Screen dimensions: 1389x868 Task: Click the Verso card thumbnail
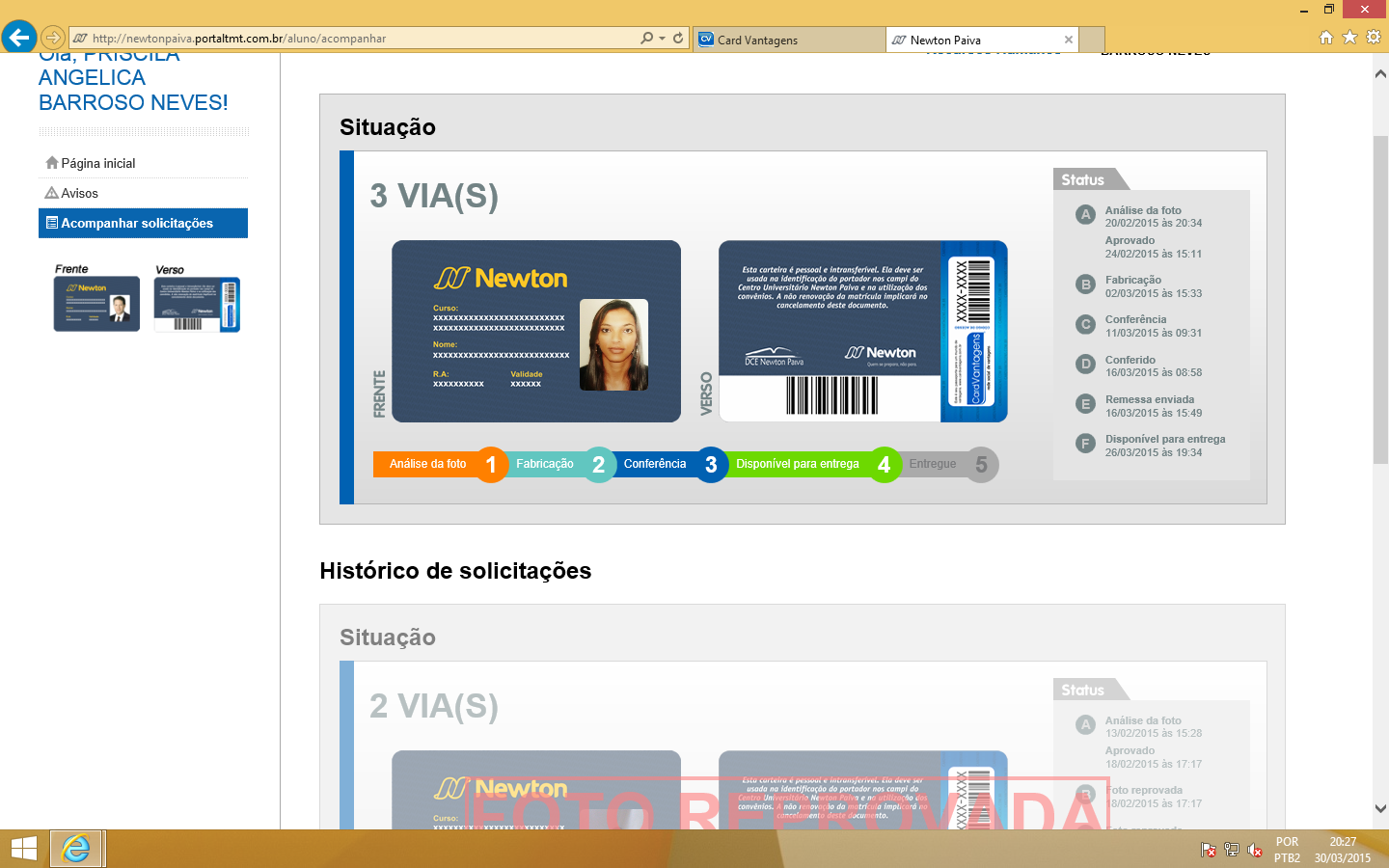coord(197,304)
